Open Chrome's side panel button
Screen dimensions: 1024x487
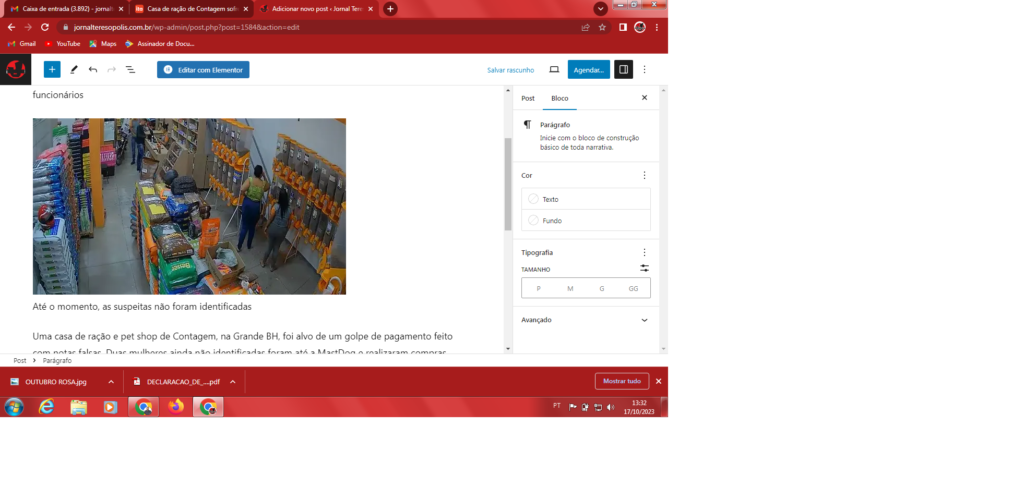(x=623, y=27)
